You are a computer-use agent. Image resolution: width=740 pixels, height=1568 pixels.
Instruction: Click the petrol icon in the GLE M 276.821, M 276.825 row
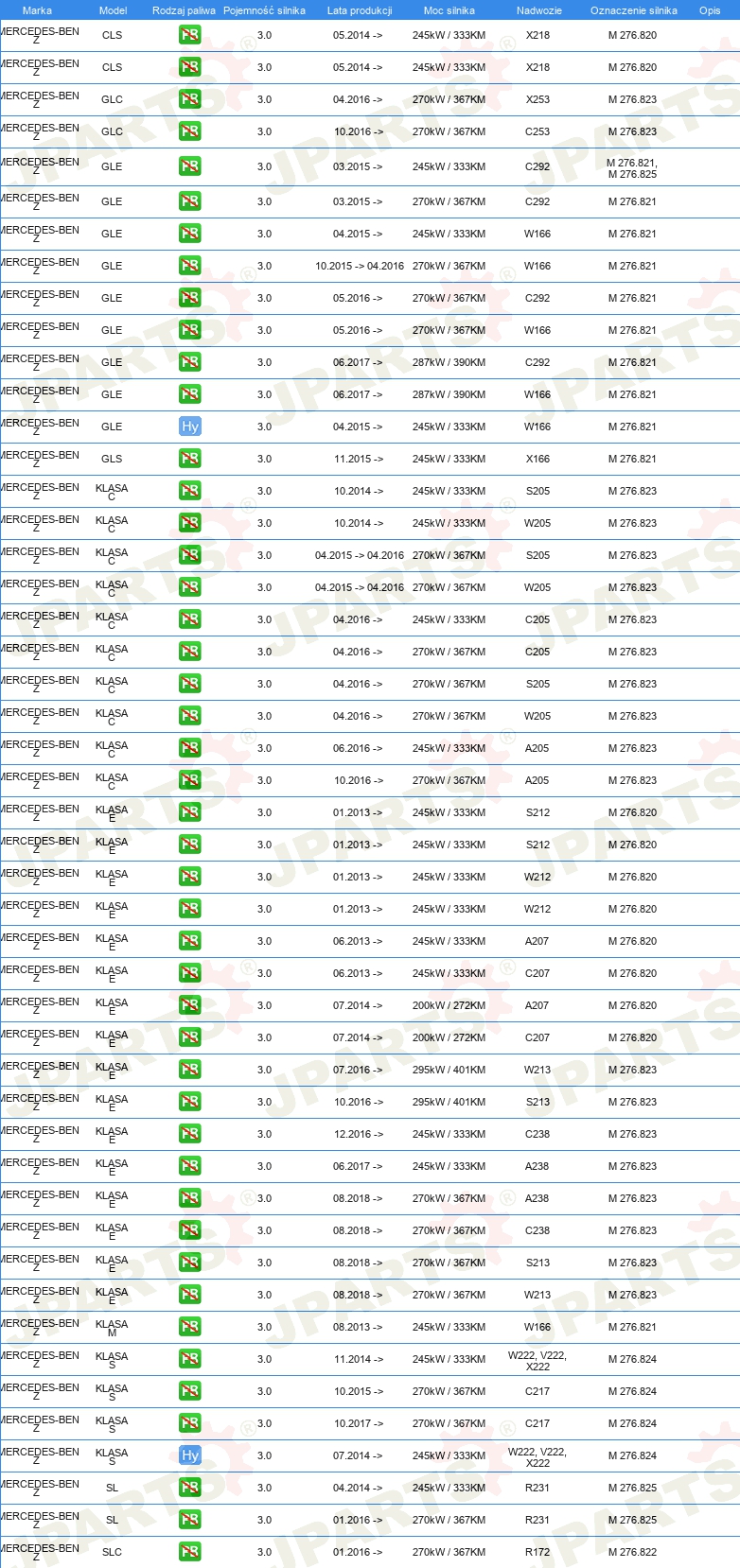pyautogui.click(x=190, y=166)
